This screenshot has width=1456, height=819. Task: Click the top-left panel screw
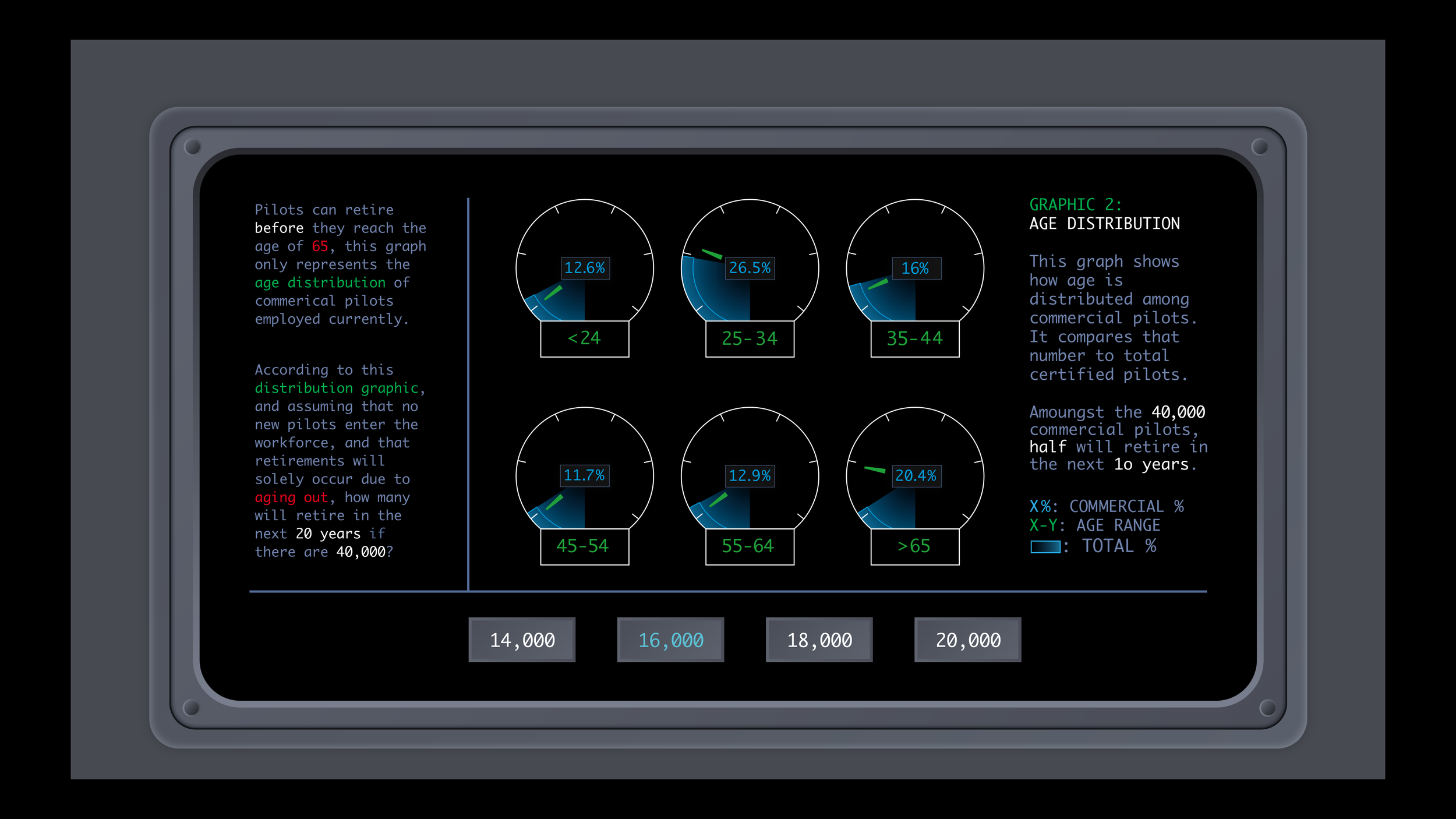point(192,147)
